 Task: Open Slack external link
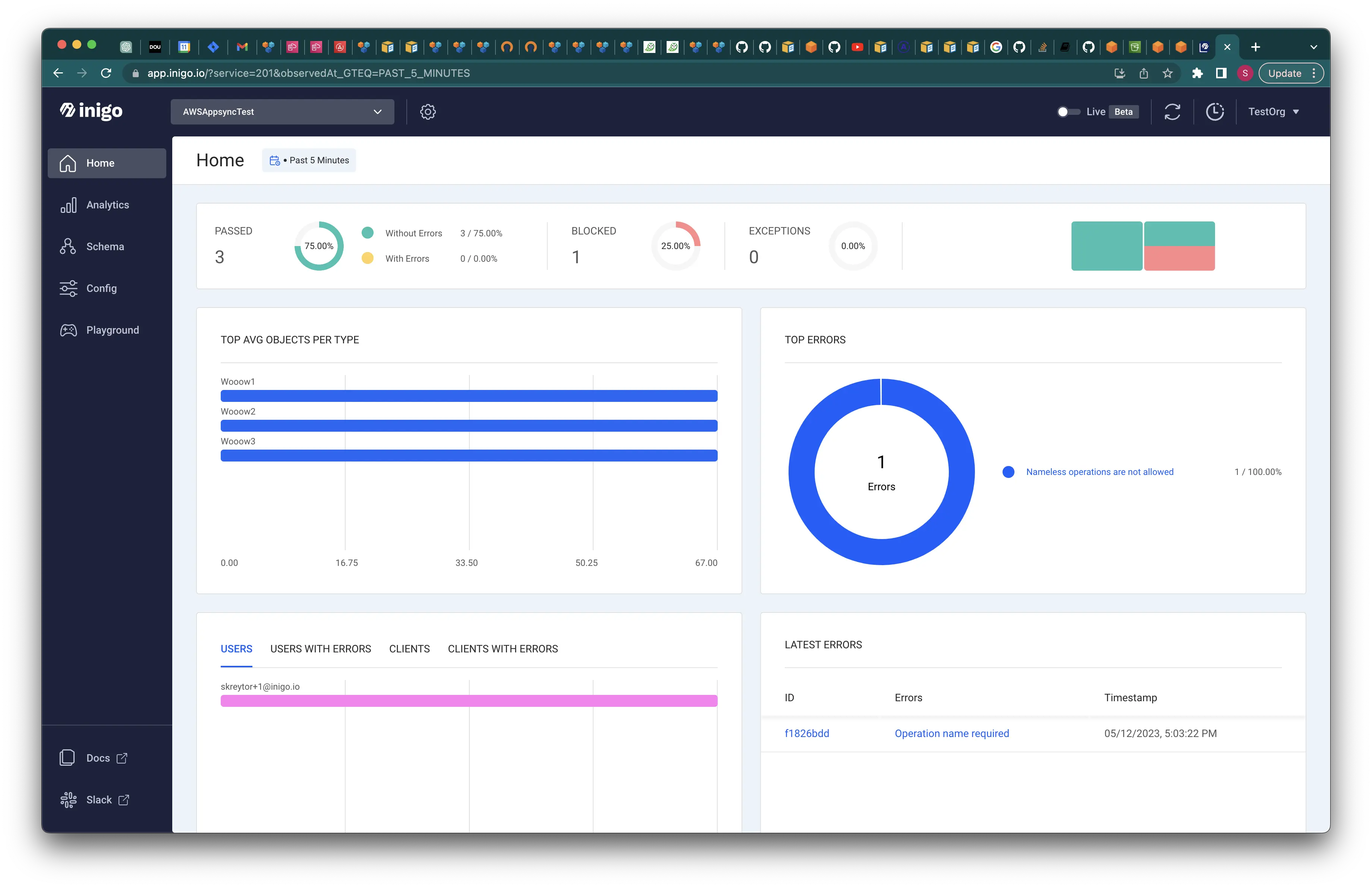pyautogui.click(x=95, y=800)
